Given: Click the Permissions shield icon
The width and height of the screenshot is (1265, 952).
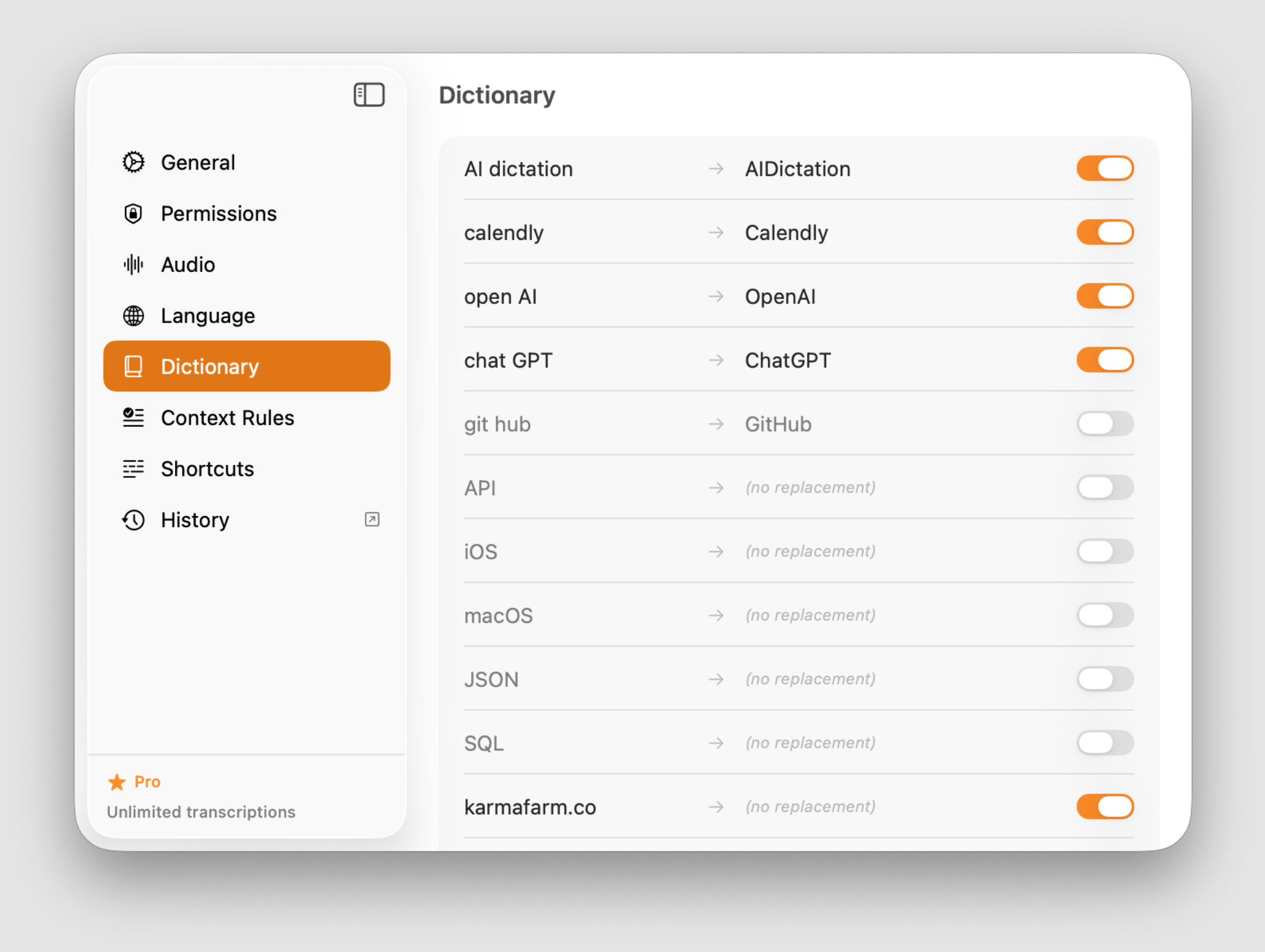Looking at the screenshot, I should click(x=133, y=213).
